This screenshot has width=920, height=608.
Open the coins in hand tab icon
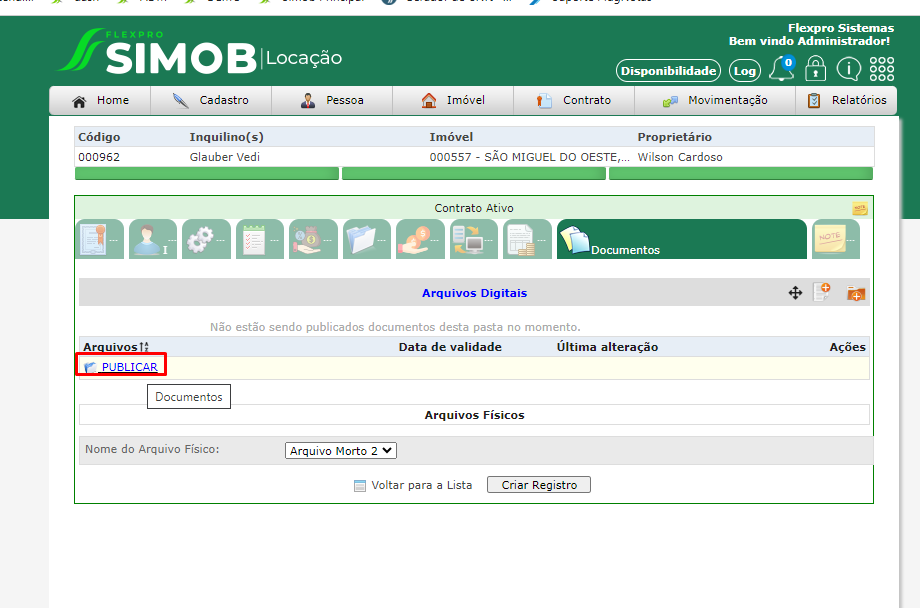(420, 239)
